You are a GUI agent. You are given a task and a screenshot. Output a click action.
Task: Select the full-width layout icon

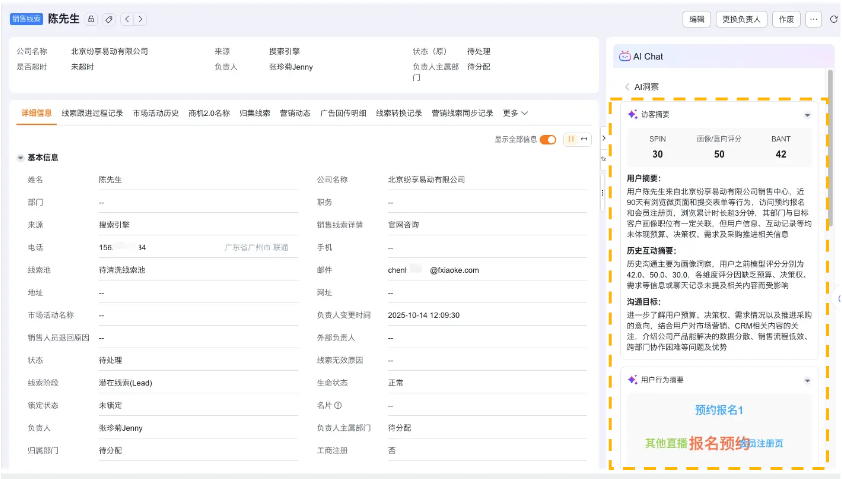(x=584, y=139)
